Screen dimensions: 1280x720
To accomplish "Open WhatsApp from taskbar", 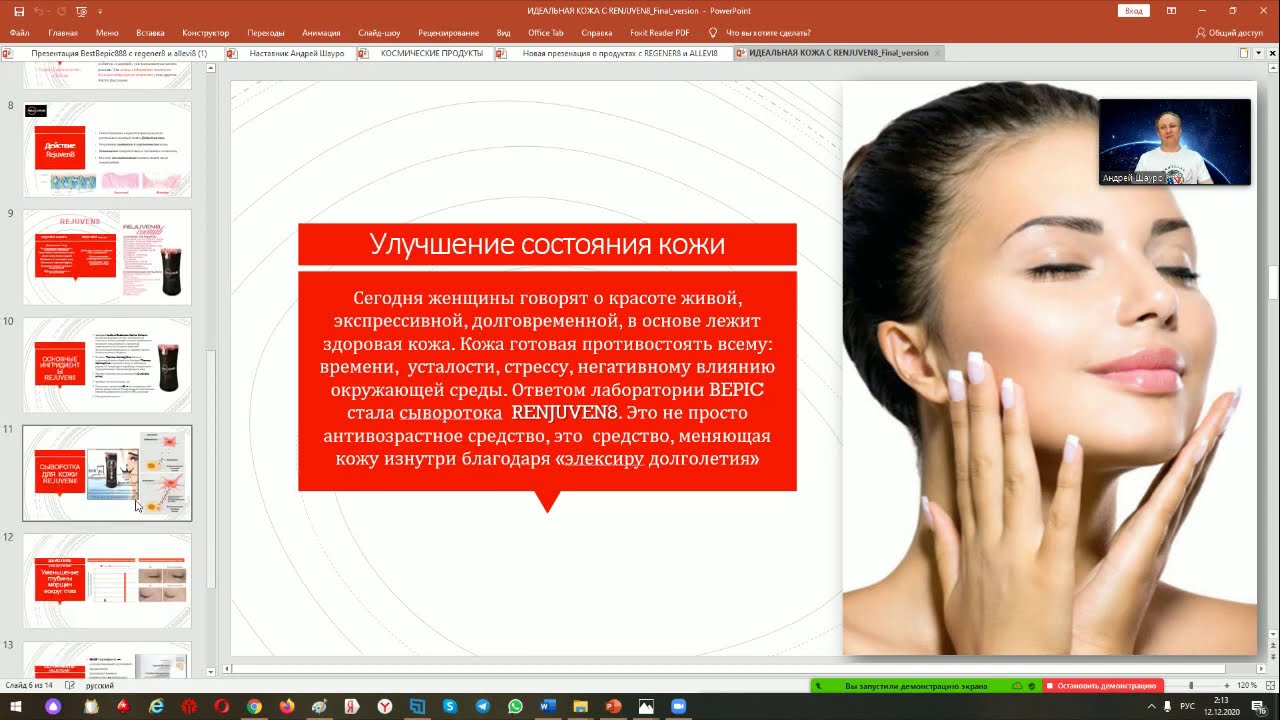I will point(515,706).
